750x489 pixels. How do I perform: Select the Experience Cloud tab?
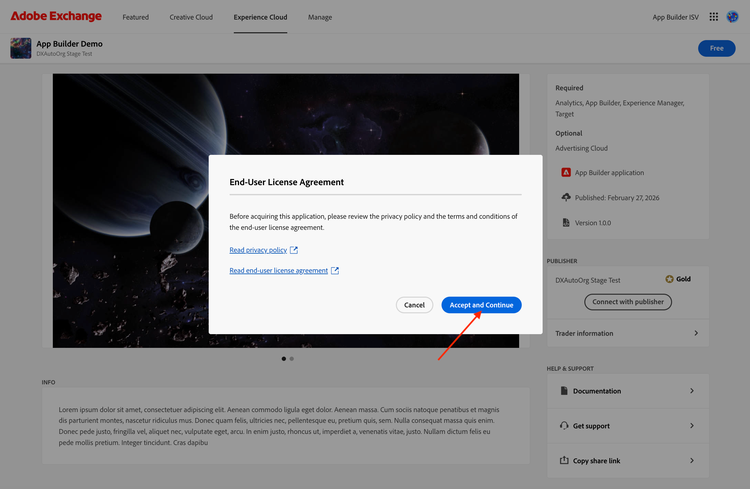[260, 17]
